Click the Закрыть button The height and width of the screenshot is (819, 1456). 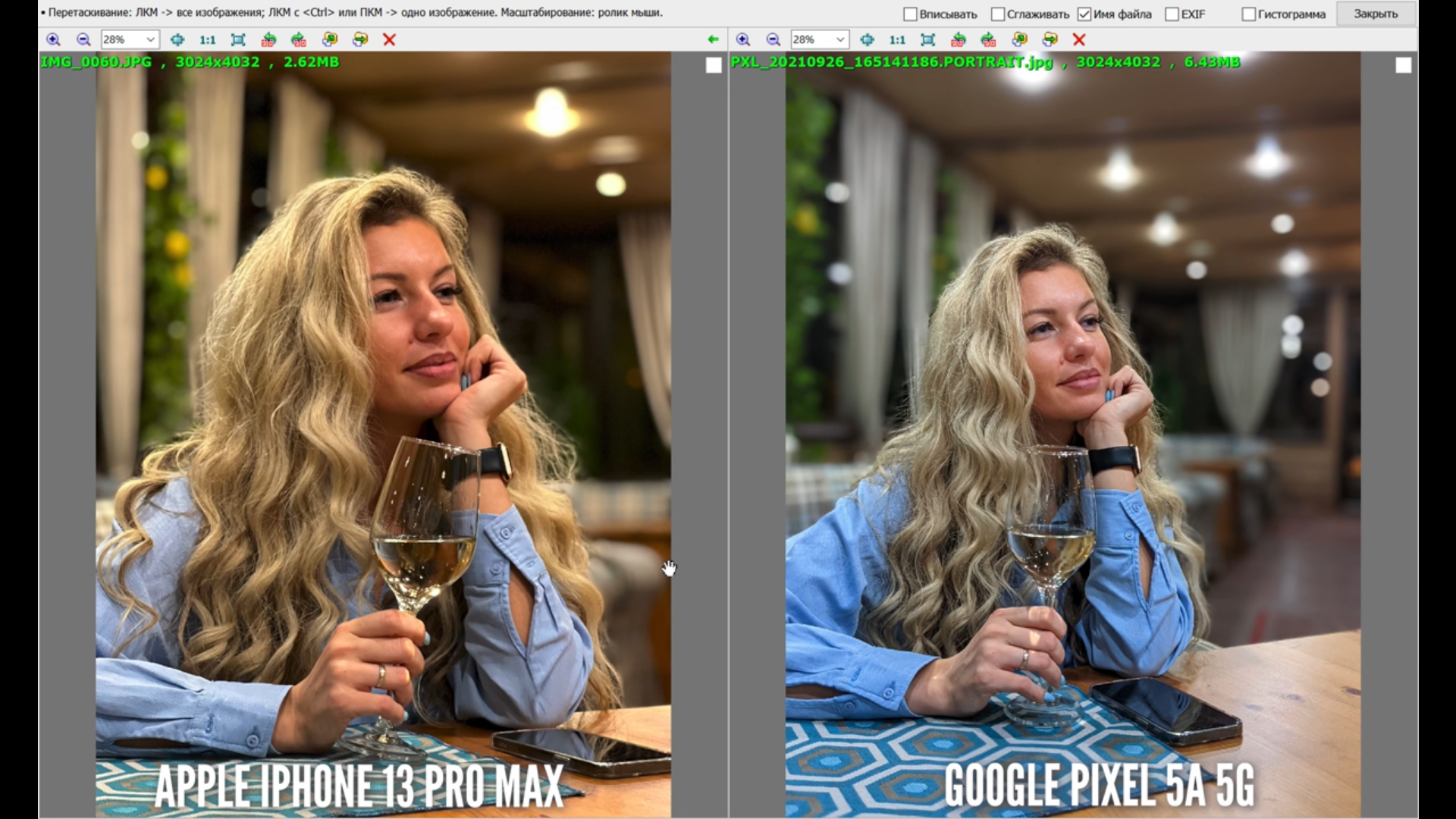[x=1376, y=14]
